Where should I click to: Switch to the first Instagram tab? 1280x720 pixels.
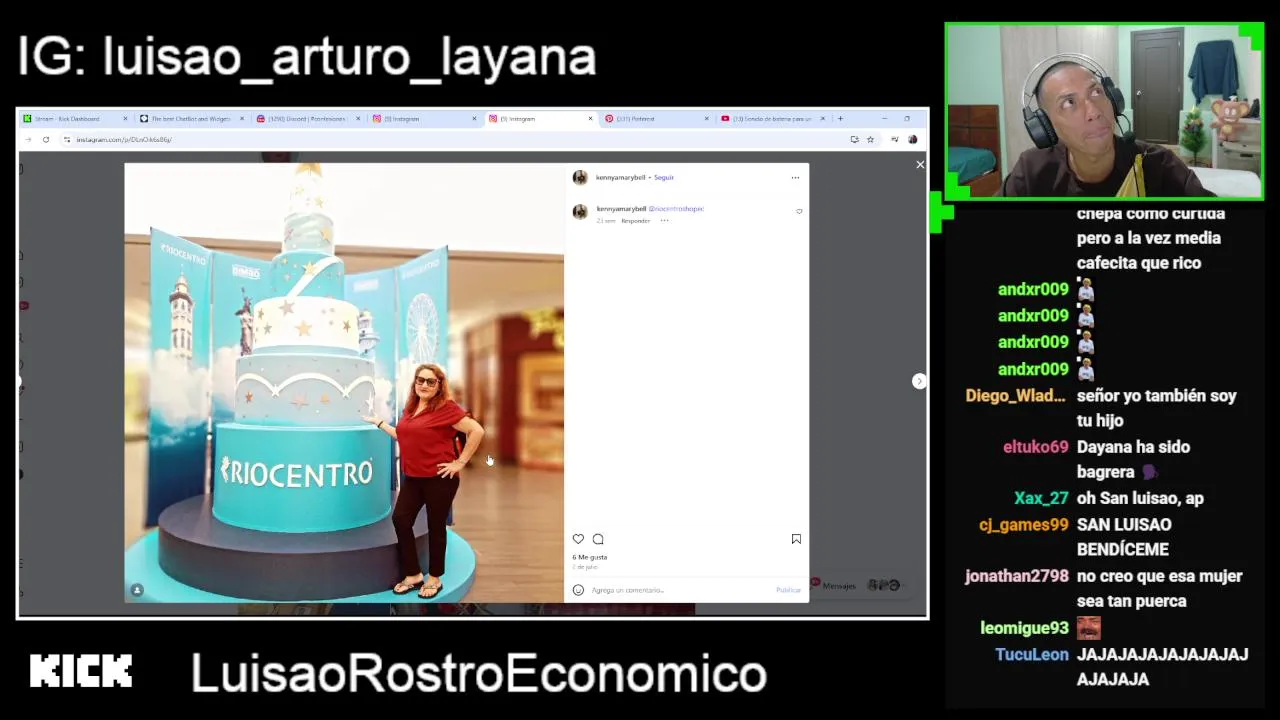424,118
